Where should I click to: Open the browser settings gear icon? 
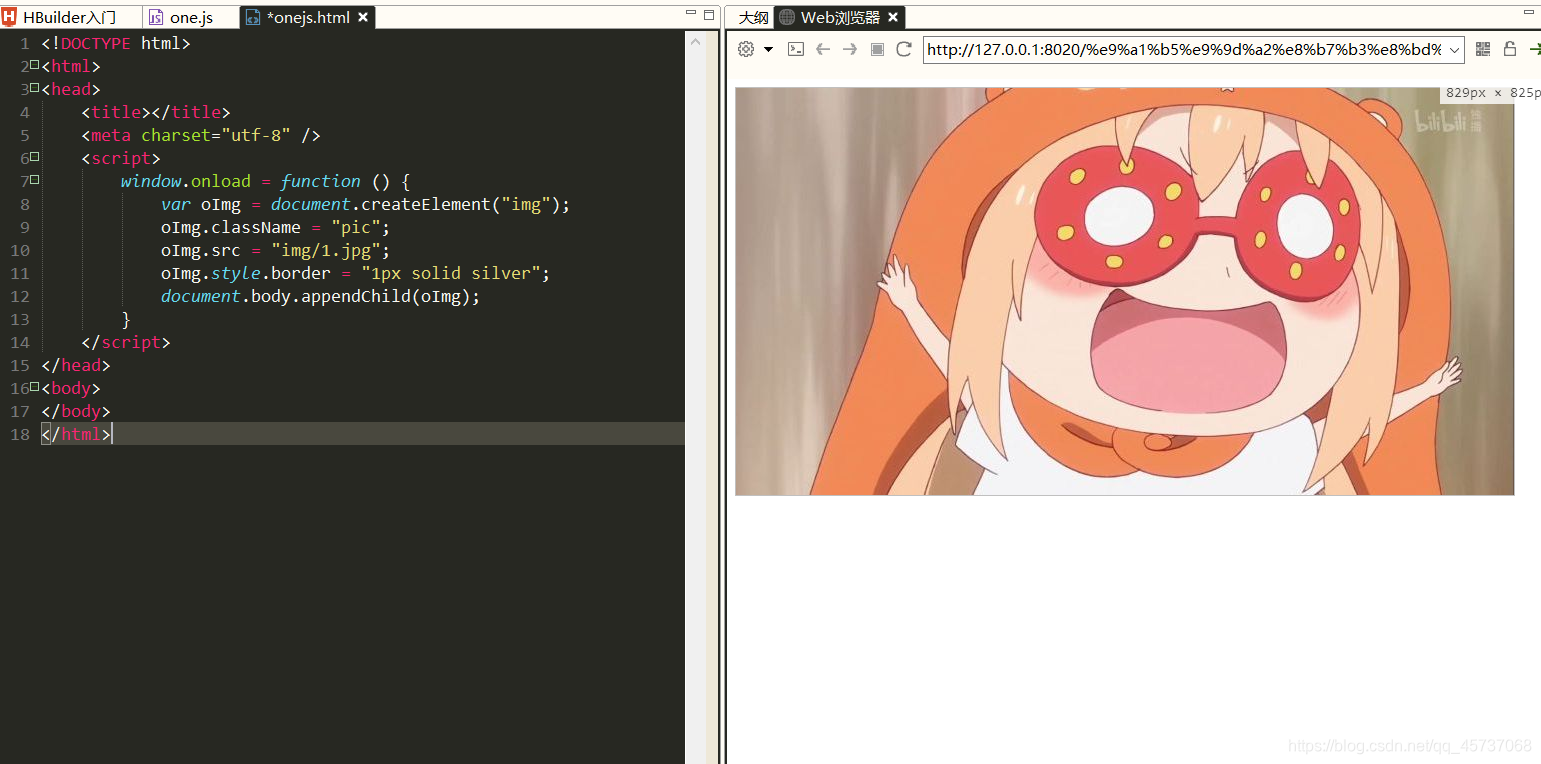click(746, 49)
